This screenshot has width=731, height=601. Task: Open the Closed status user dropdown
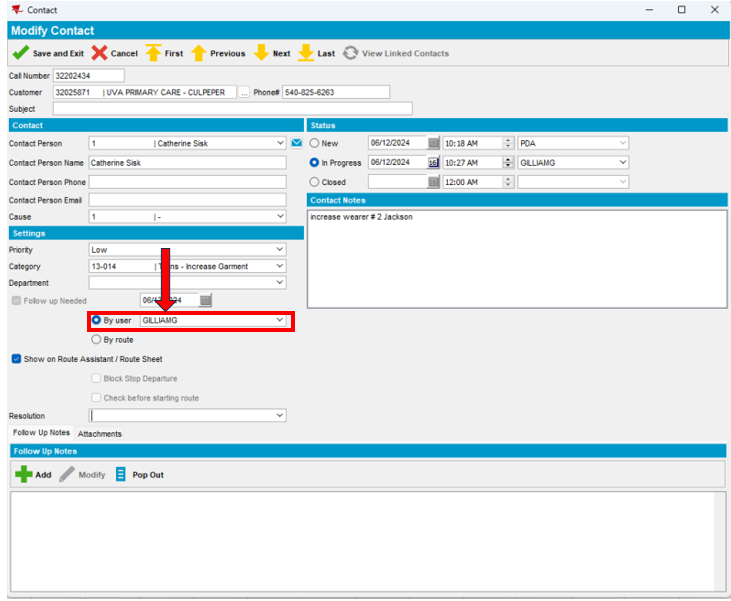click(623, 182)
